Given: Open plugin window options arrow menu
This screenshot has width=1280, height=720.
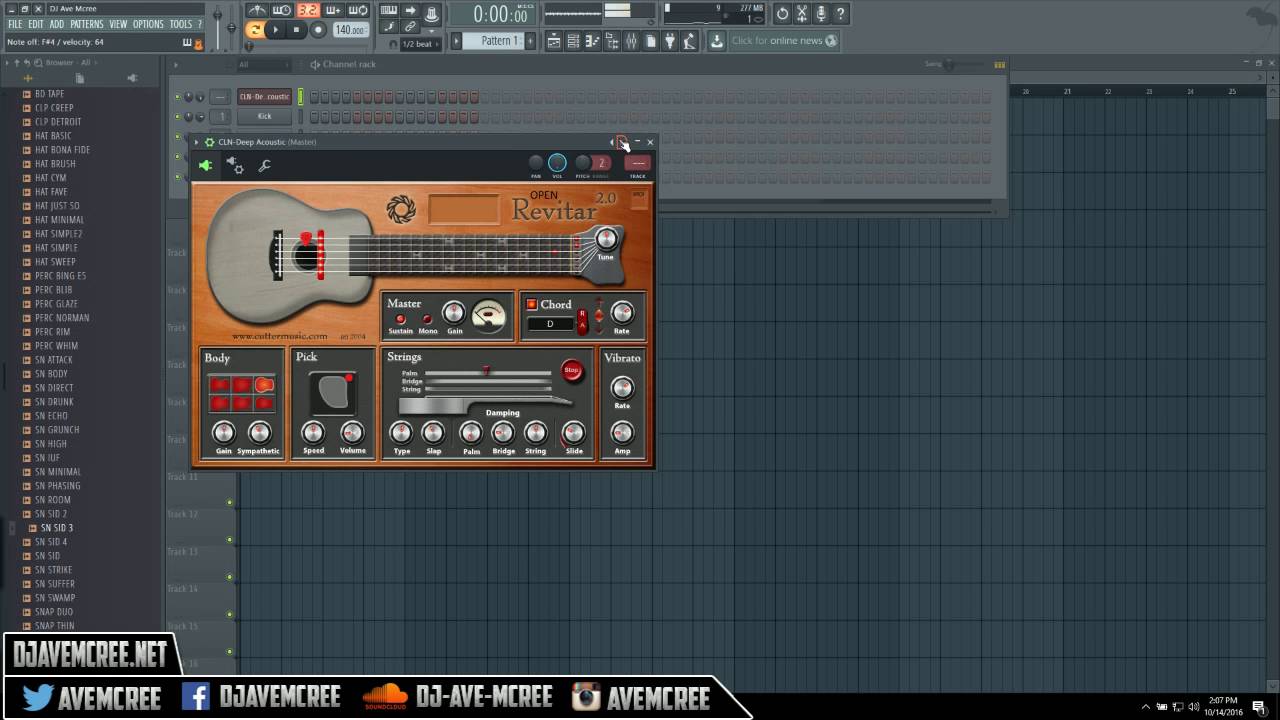Looking at the screenshot, I should (197, 142).
